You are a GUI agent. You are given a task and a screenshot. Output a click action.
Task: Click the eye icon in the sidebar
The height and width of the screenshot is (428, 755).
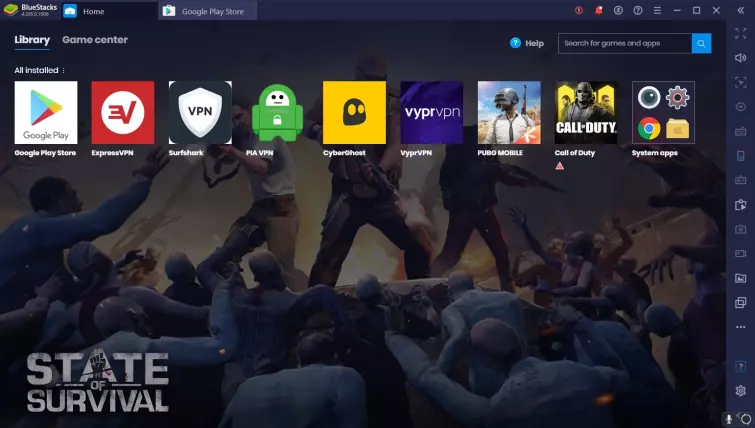click(741, 106)
